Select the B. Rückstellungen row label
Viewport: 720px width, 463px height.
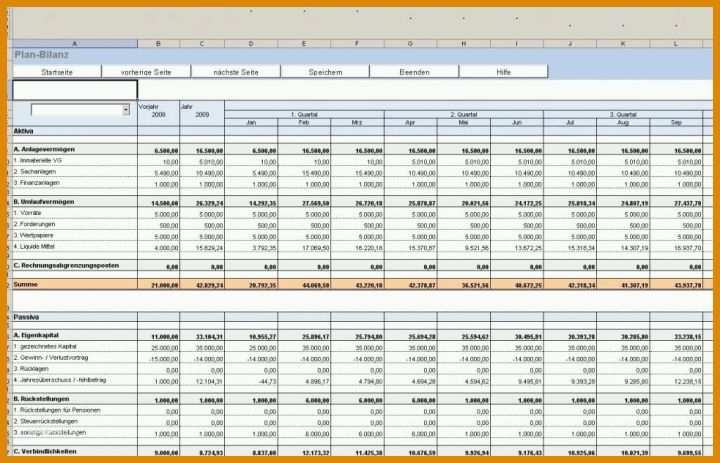(41, 399)
